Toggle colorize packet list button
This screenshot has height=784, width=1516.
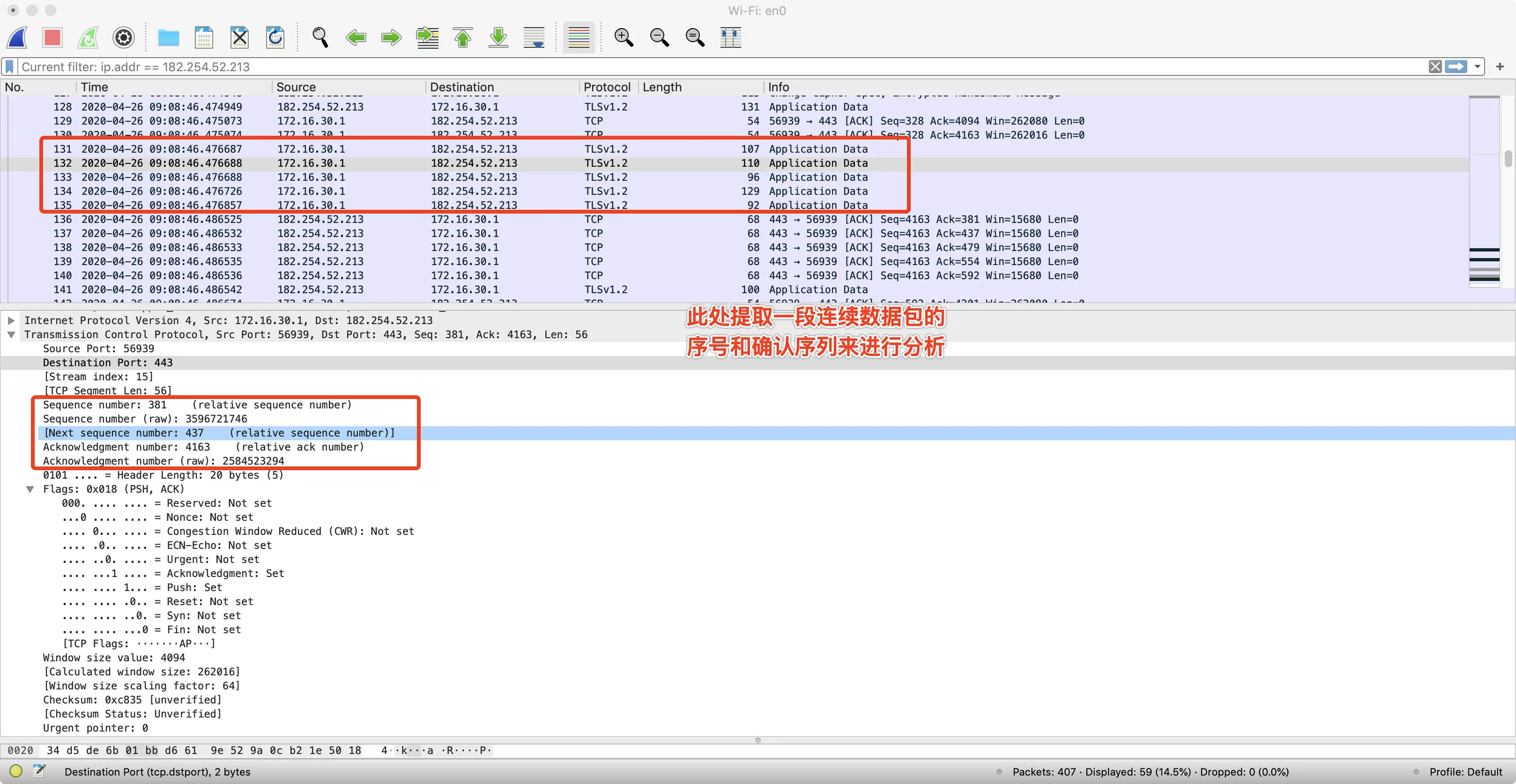pos(579,38)
